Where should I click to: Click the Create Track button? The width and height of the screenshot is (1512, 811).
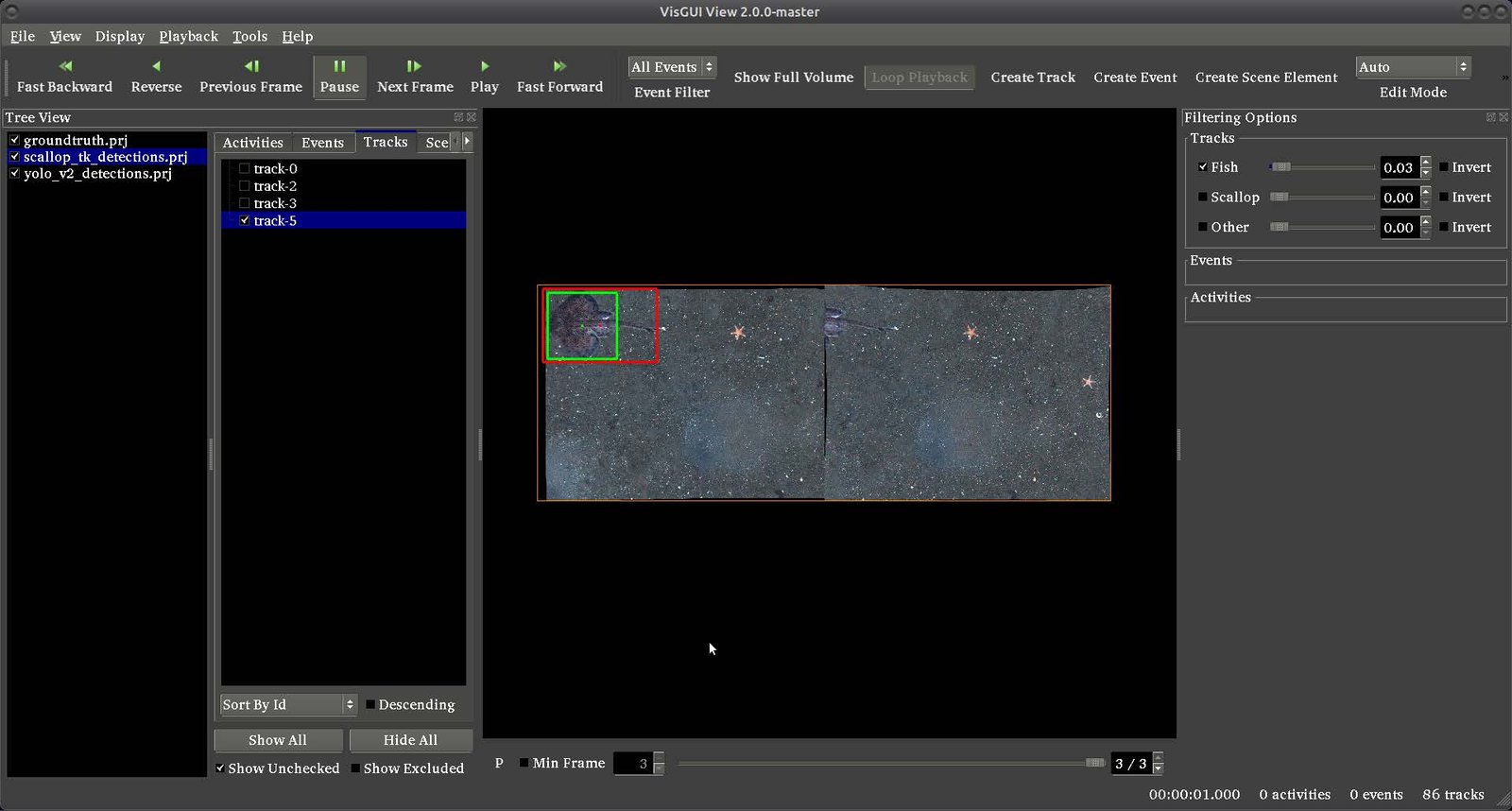tap(1033, 78)
